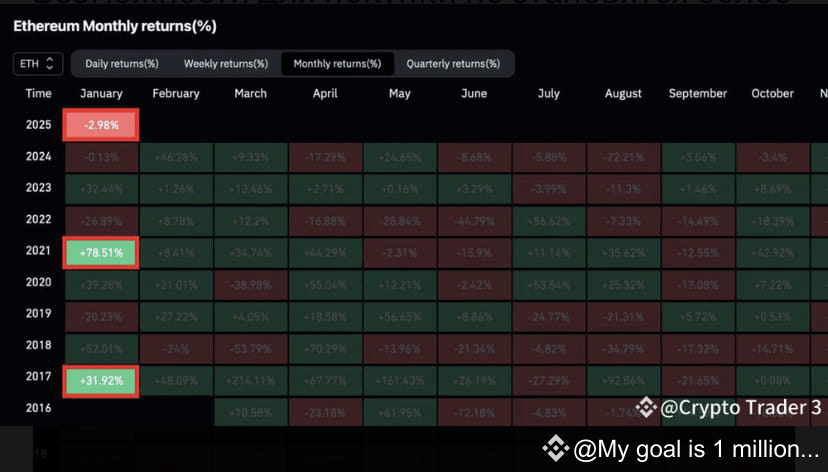828x472 pixels.
Task: Select the 2016 row label
Action: [x=39, y=408]
